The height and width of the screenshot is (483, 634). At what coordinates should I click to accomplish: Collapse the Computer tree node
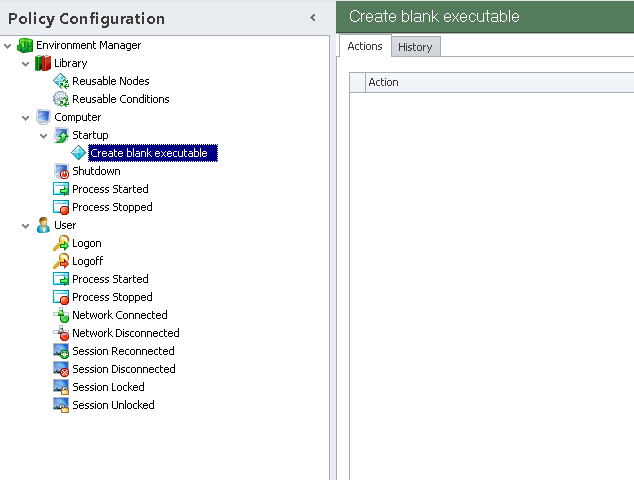(x=26, y=117)
